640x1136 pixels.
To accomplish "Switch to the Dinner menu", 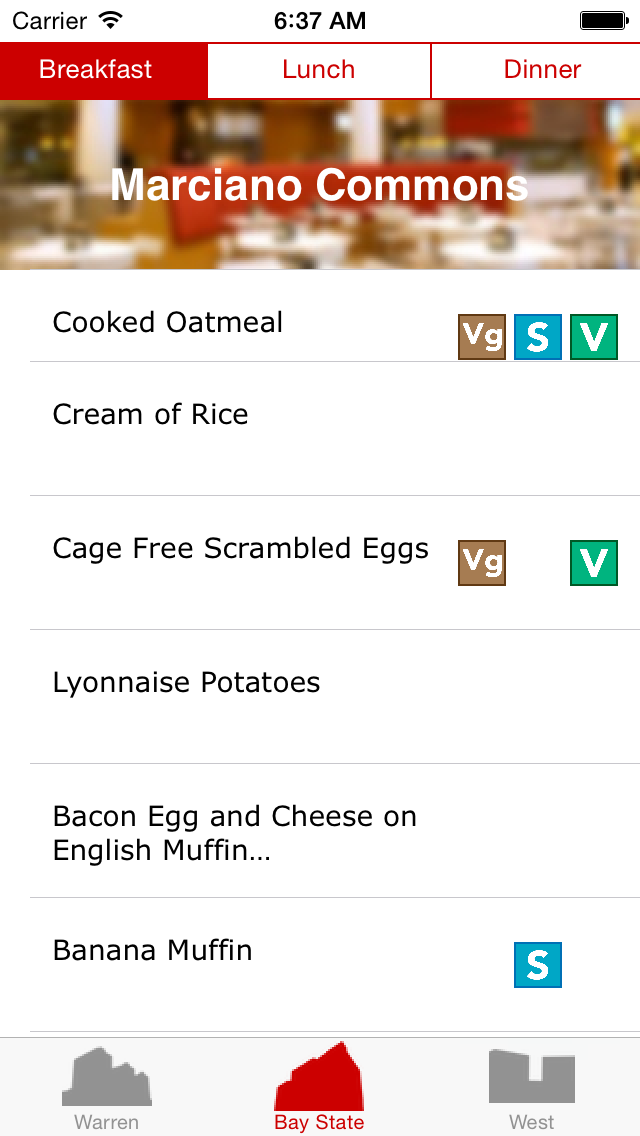I will (x=542, y=70).
